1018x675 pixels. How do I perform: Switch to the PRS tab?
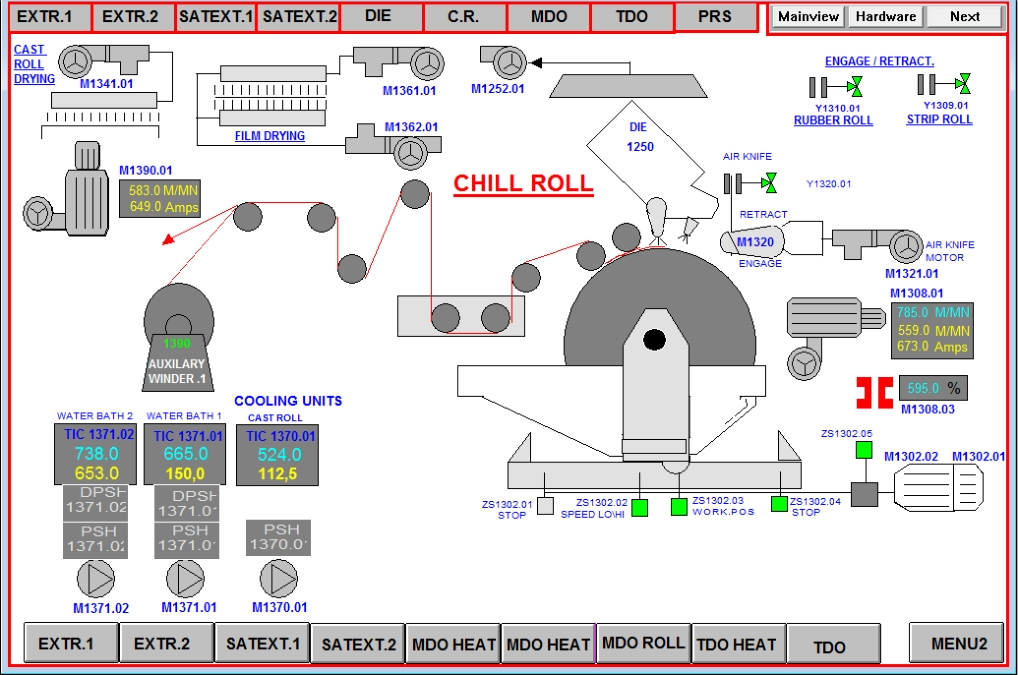click(714, 17)
